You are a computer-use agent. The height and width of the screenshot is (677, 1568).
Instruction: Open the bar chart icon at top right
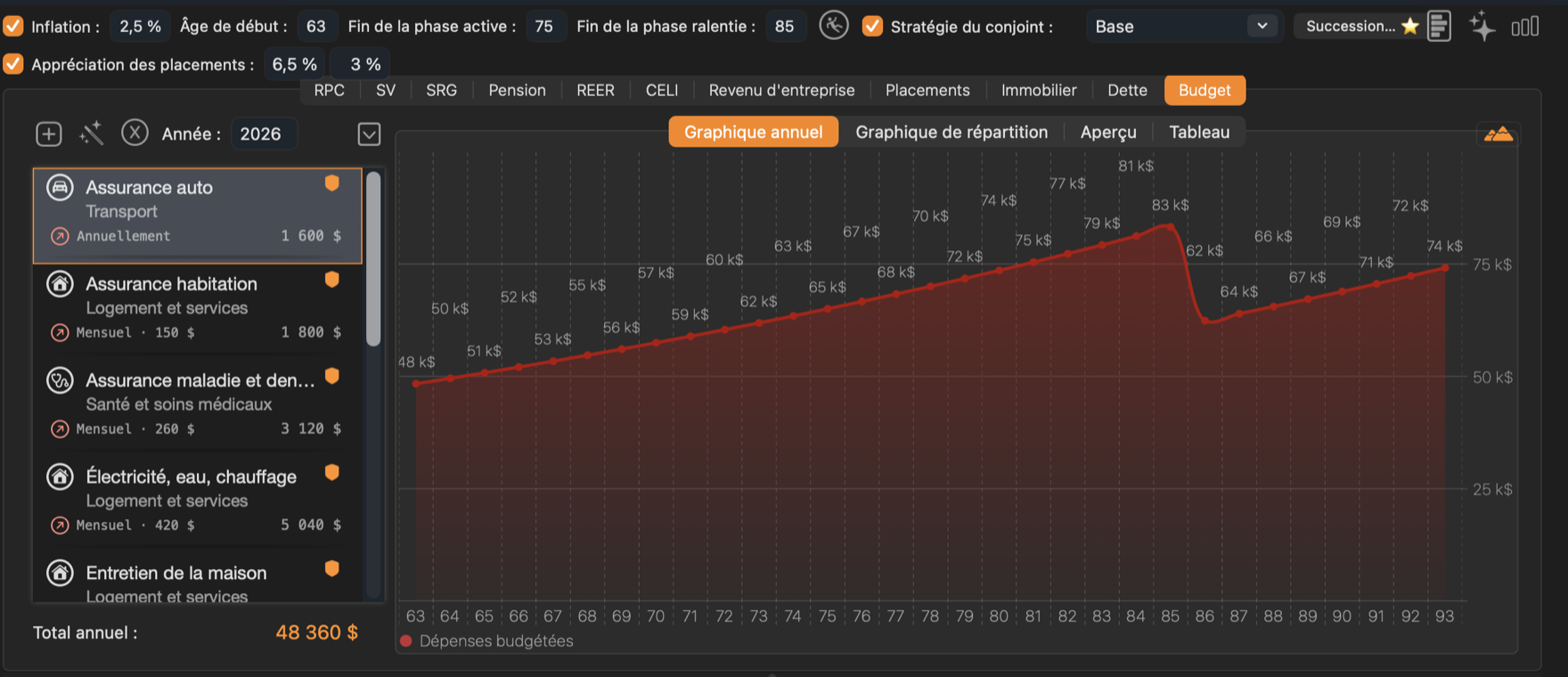point(1525,27)
